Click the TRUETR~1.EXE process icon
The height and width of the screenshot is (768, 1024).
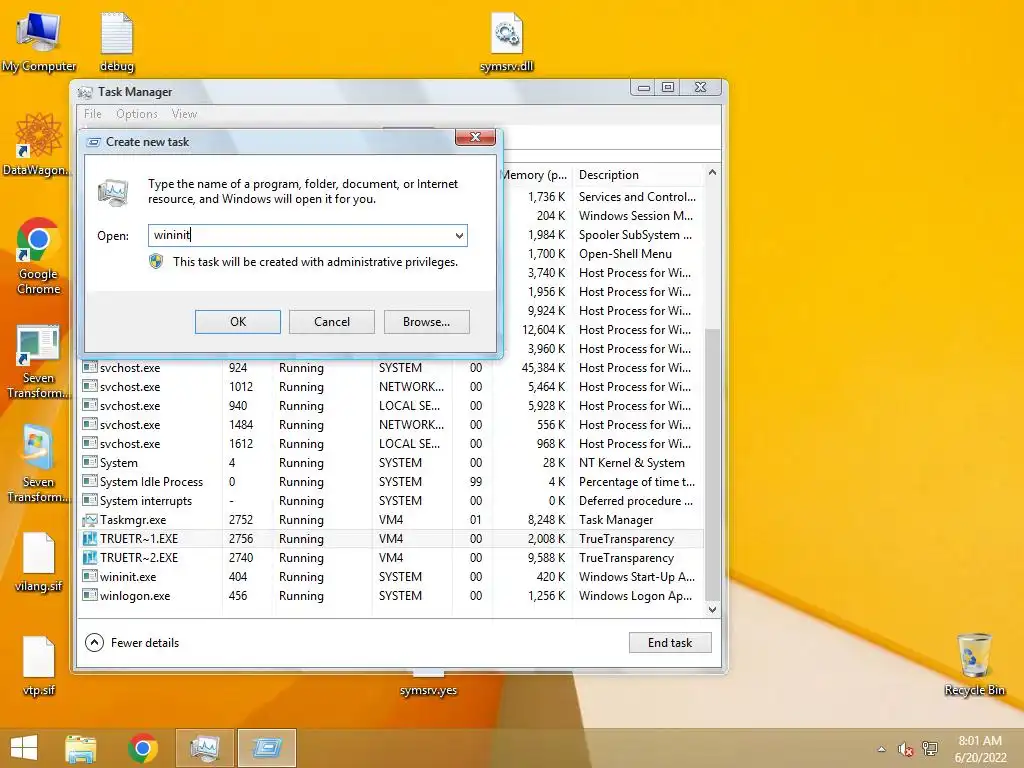point(89,539)
